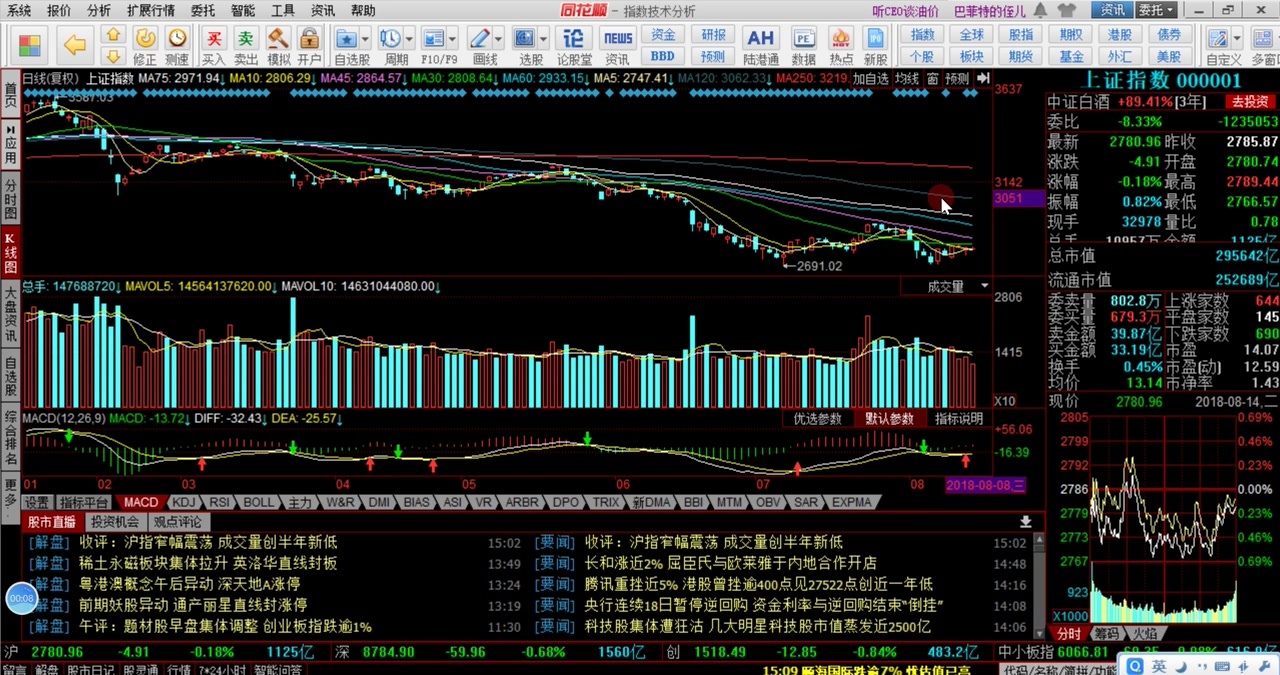
Task: Click the down arrow toolbar icon
Action: point(113,56)
